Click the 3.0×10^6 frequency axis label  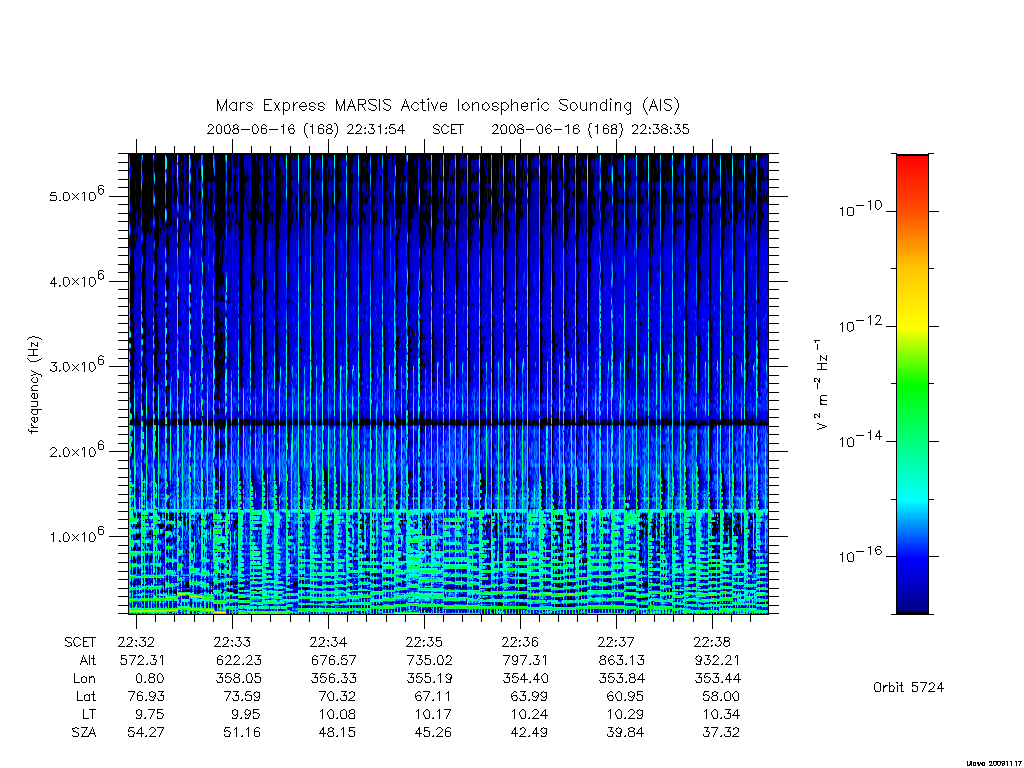(x=76, y=365)
